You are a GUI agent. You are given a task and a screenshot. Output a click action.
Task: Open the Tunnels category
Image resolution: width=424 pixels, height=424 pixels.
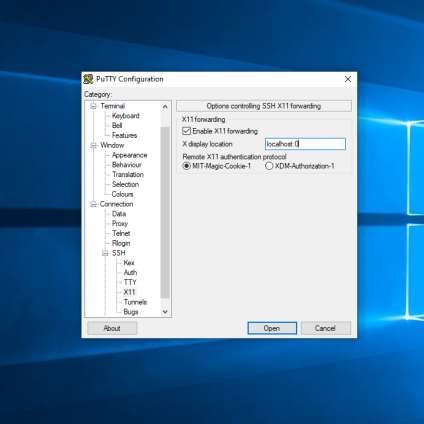(135, 302)
